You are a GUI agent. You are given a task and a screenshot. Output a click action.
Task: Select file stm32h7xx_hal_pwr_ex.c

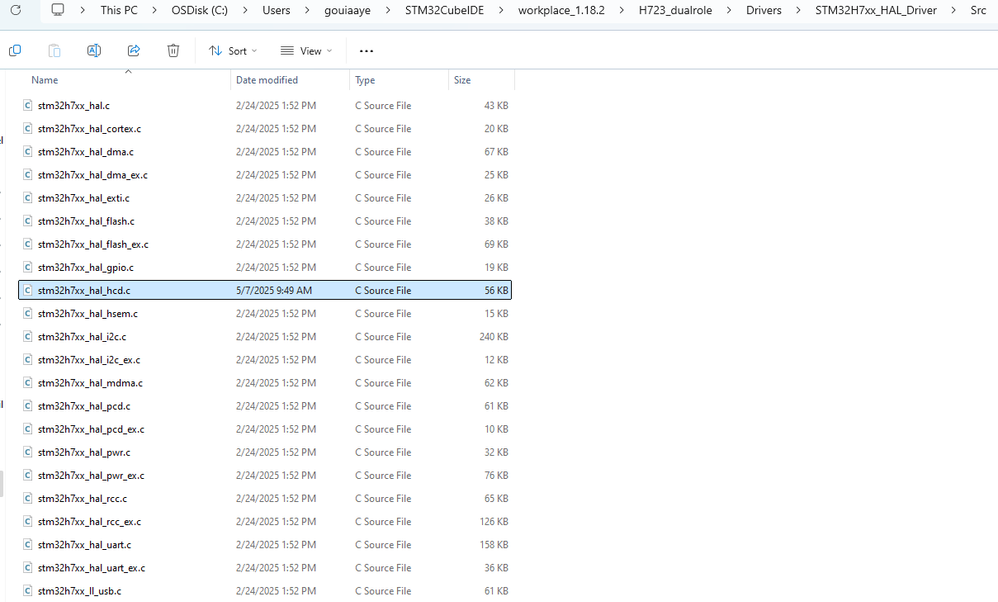coord(265,475)
